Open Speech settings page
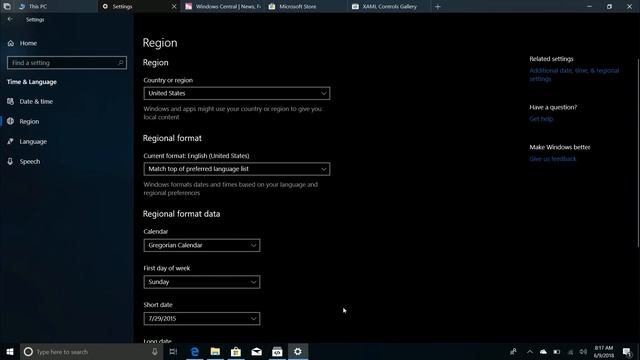This screenshot has width=640, height=360. [x=30, y=161]
